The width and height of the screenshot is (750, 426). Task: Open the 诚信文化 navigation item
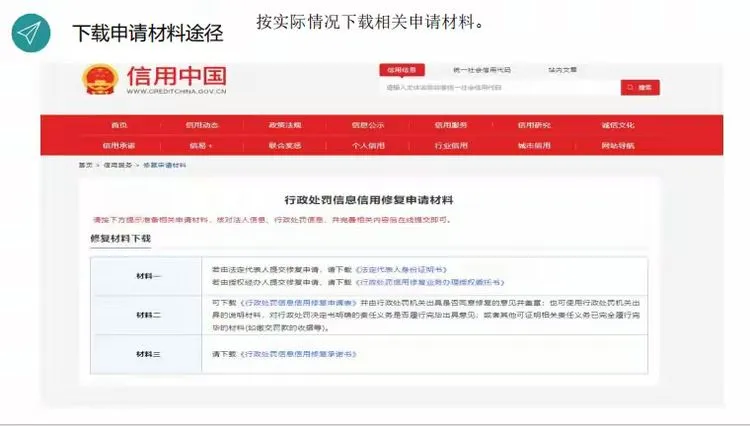point(617,125)
